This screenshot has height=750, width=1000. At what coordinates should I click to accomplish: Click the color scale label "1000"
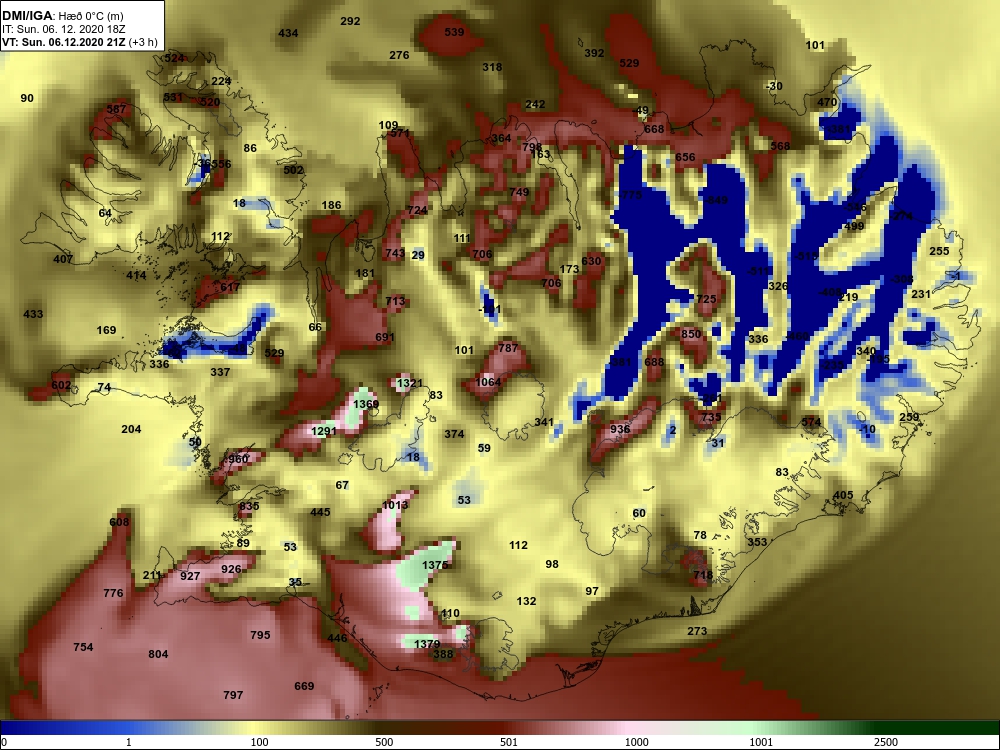click(x=636, y=742)
